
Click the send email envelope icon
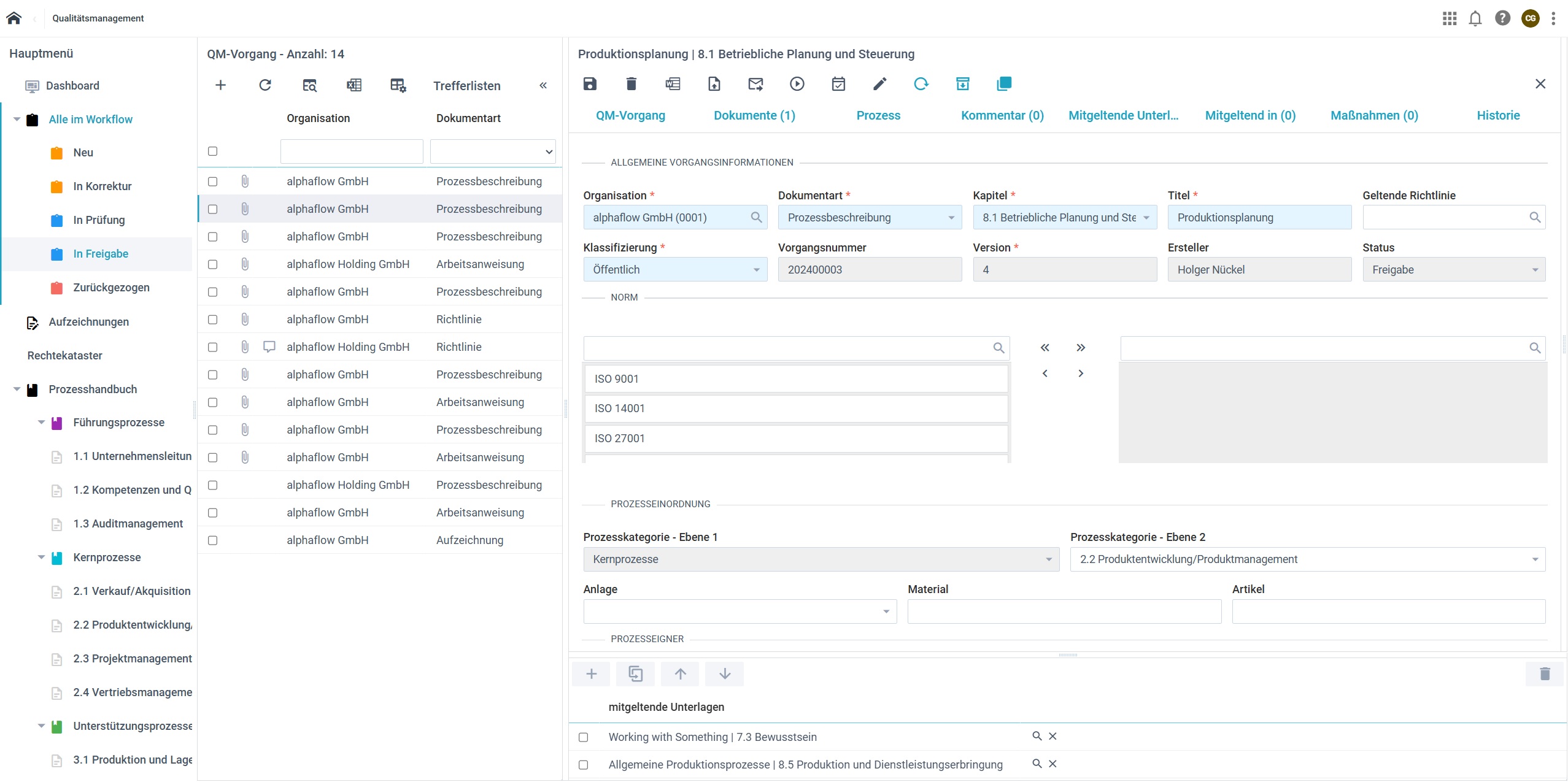tap(755, 84)
